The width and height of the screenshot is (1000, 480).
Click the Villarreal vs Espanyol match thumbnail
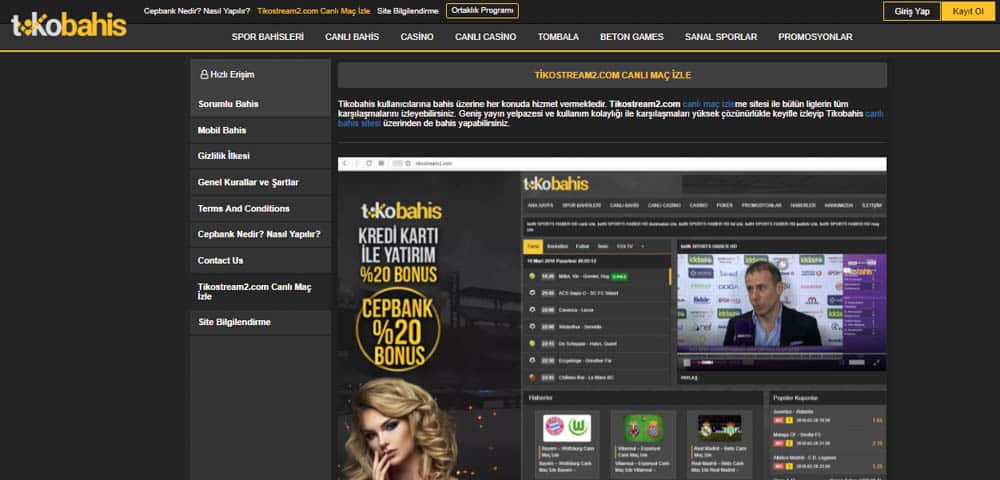(643, 428)
